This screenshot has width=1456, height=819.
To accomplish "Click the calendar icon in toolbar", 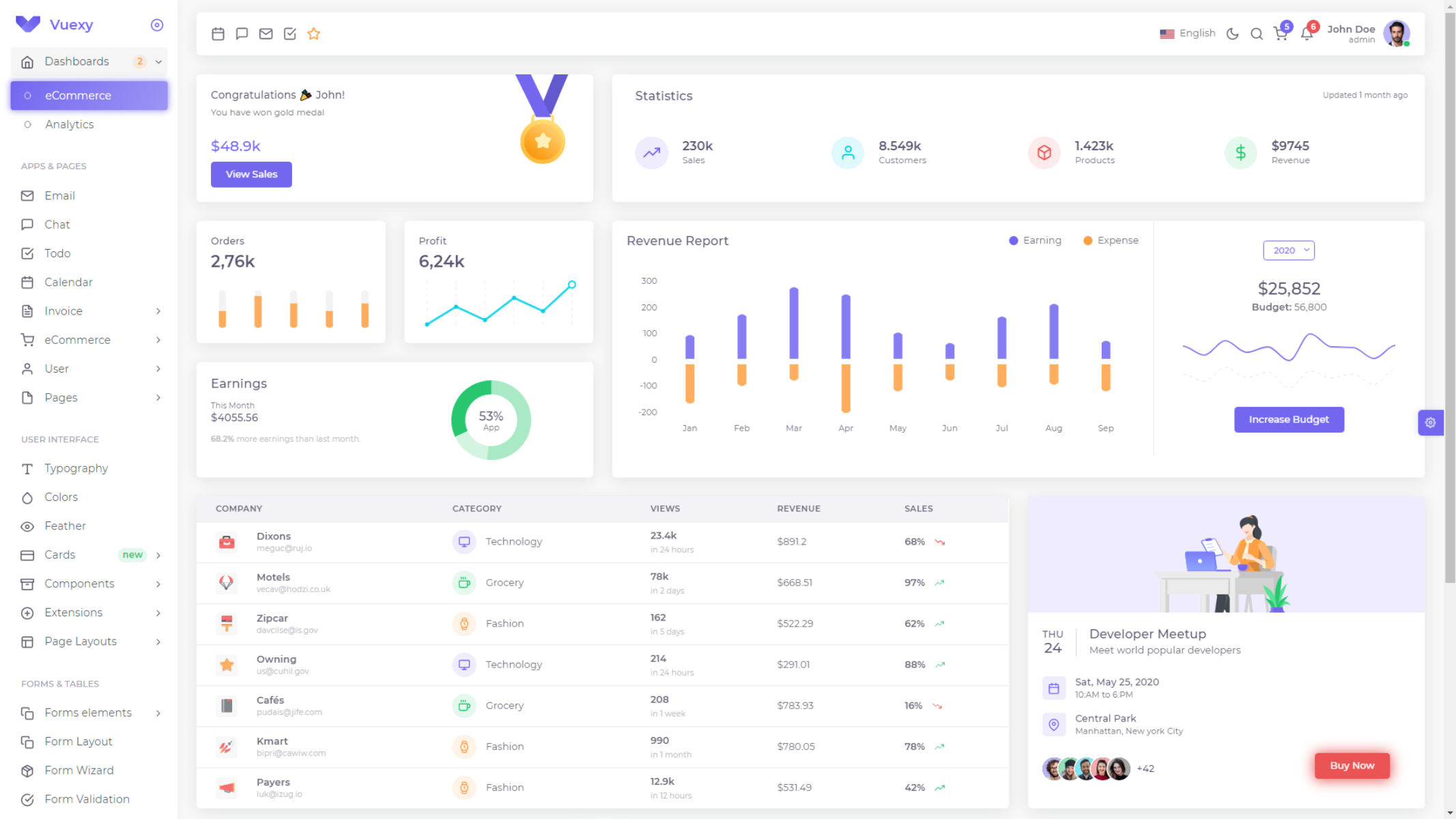I will coord(217,33).
